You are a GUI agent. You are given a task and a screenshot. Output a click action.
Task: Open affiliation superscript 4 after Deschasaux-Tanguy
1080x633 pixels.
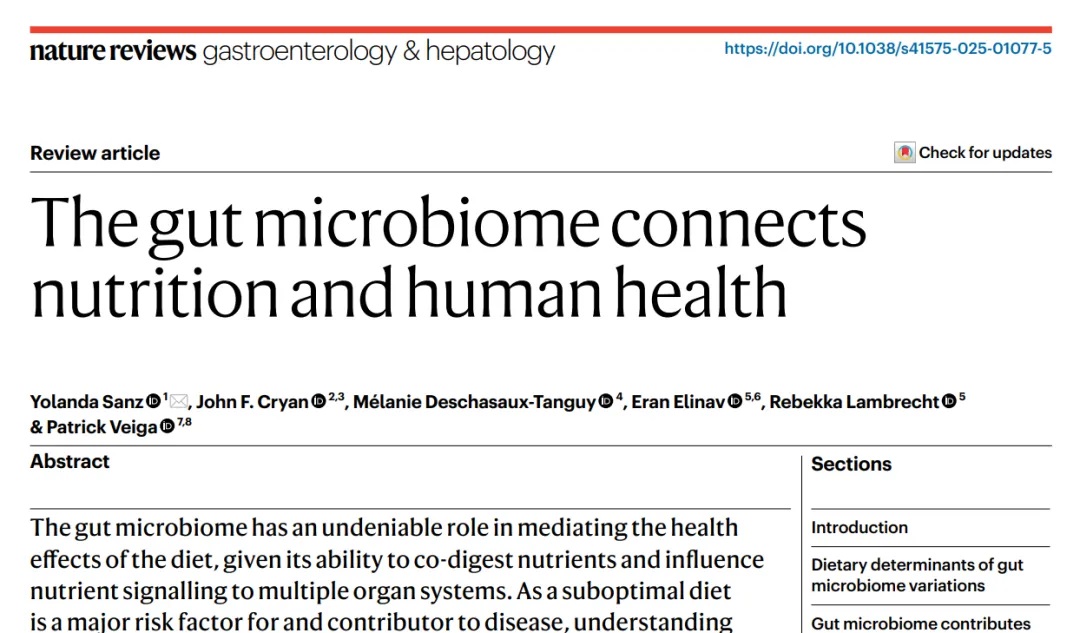coord(620,397)
